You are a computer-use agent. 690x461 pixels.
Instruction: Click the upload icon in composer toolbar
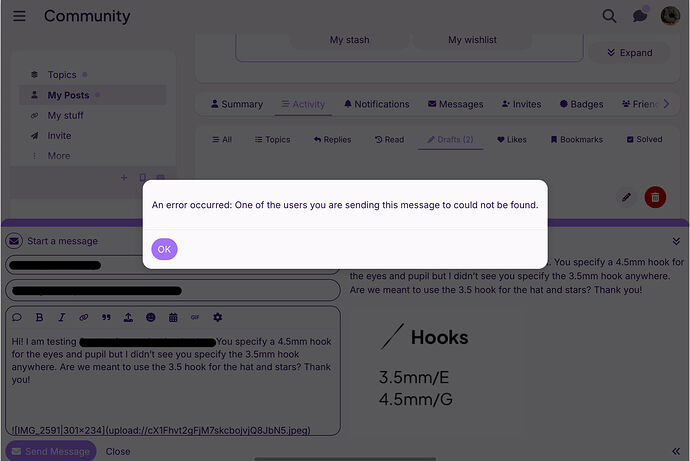pyautogui.click(x=128, y=317)
